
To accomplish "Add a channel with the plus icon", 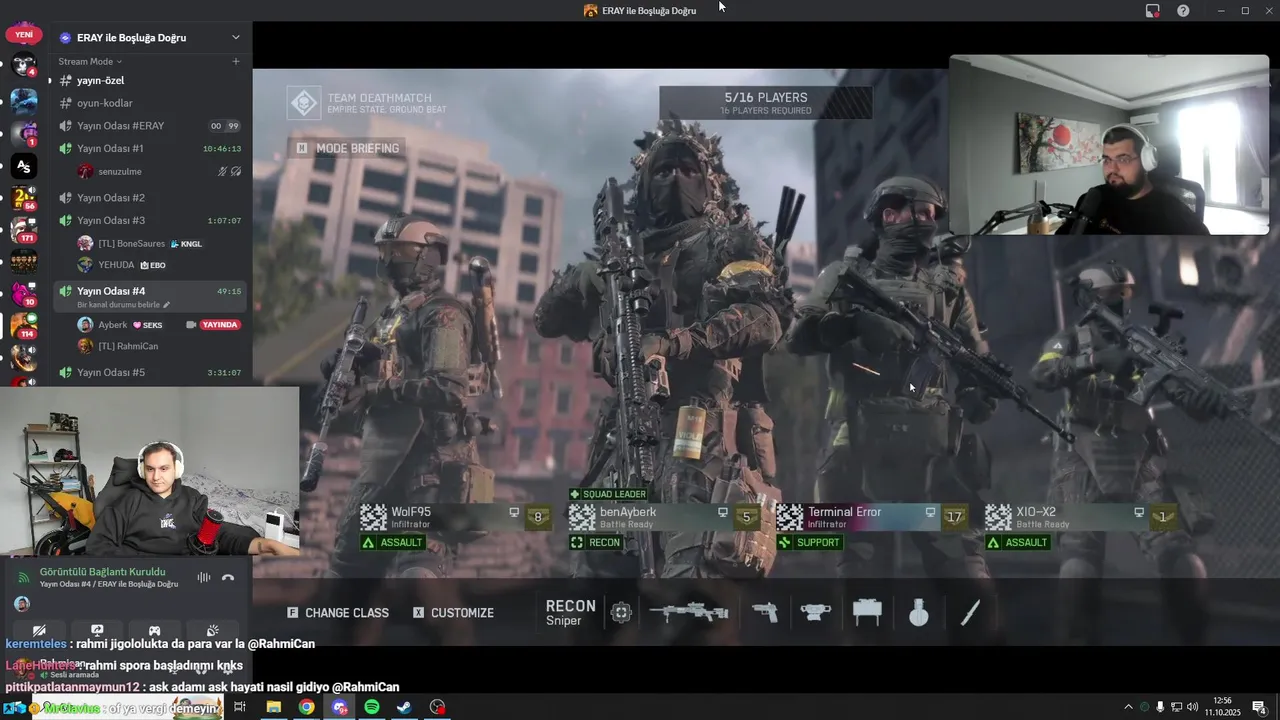I will tap(236, 61).
